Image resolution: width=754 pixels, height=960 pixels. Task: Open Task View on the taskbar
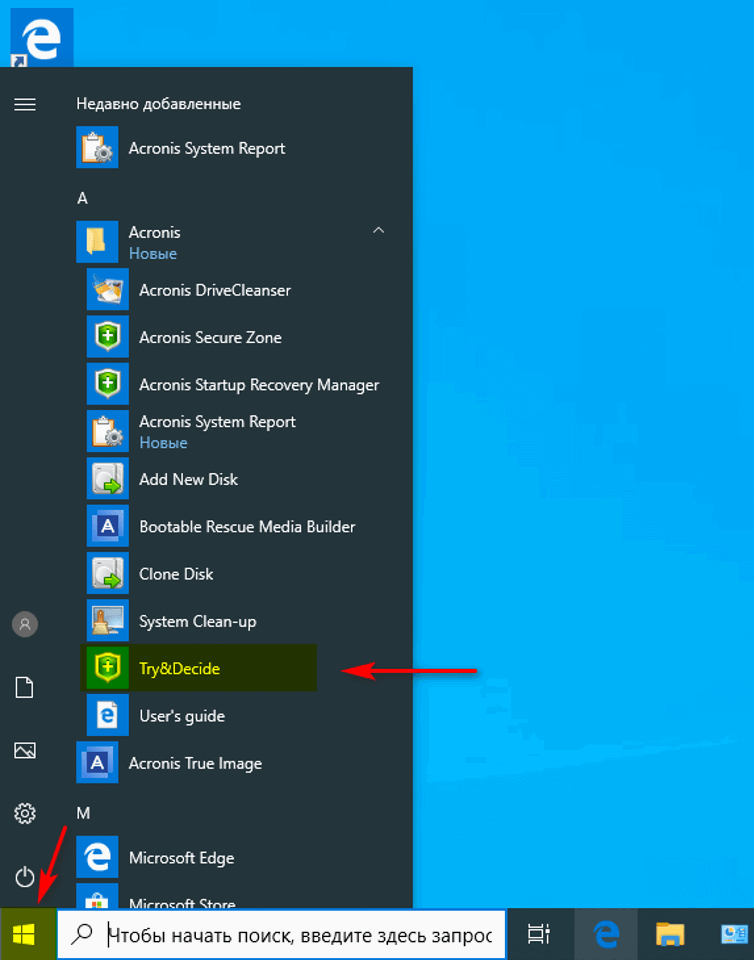pos(539,934)
